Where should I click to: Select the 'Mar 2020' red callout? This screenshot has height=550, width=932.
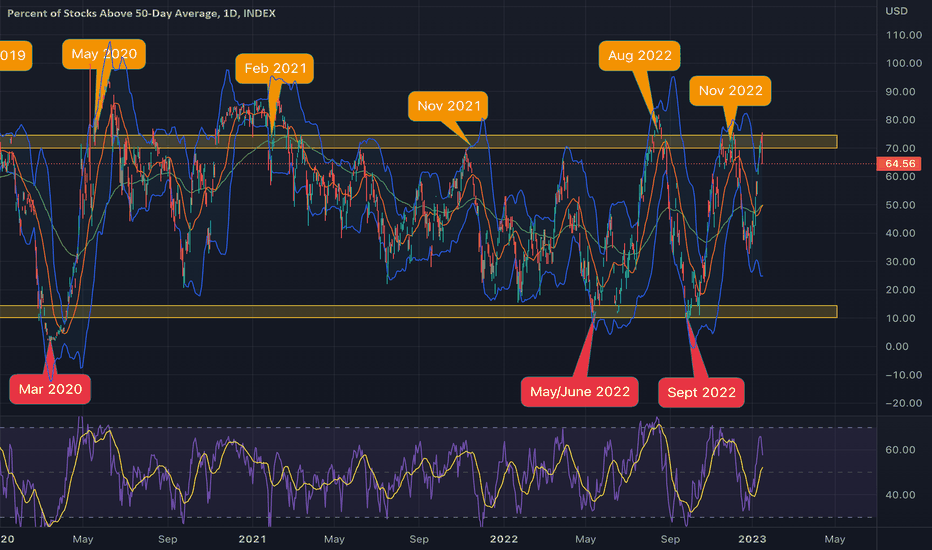50,389
